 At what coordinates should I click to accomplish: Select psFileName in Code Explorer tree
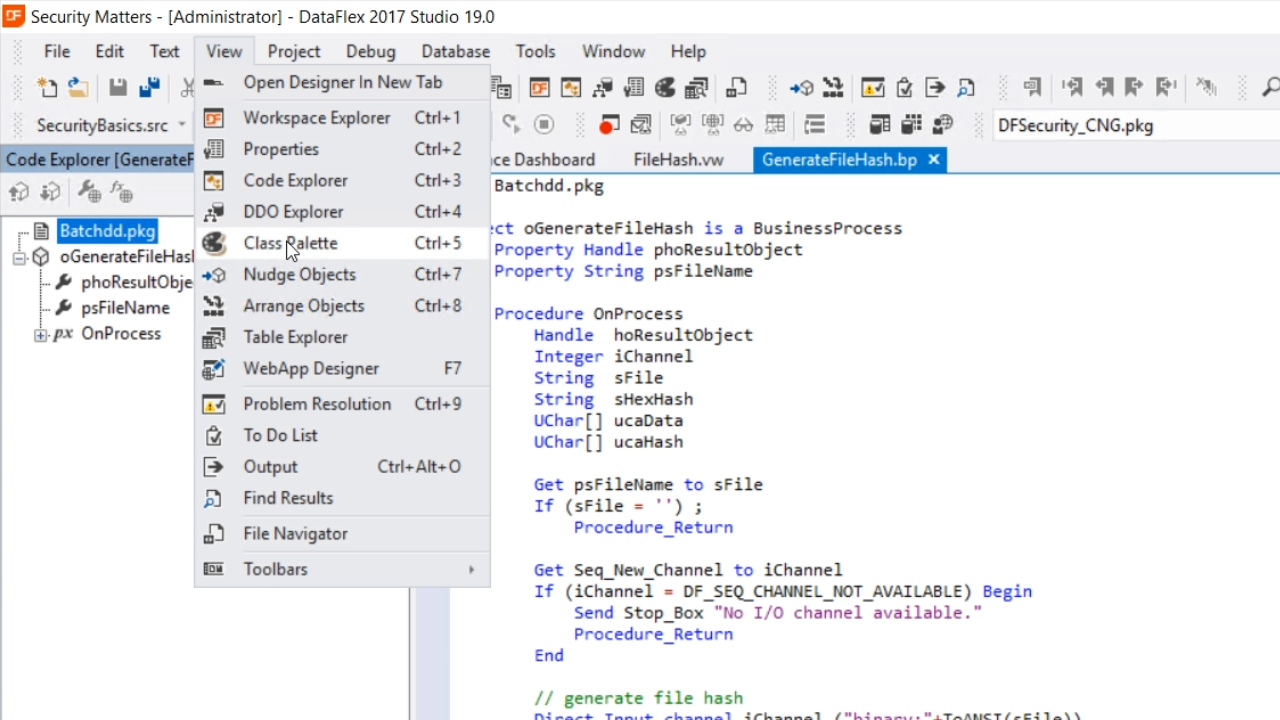coord(125,308)
